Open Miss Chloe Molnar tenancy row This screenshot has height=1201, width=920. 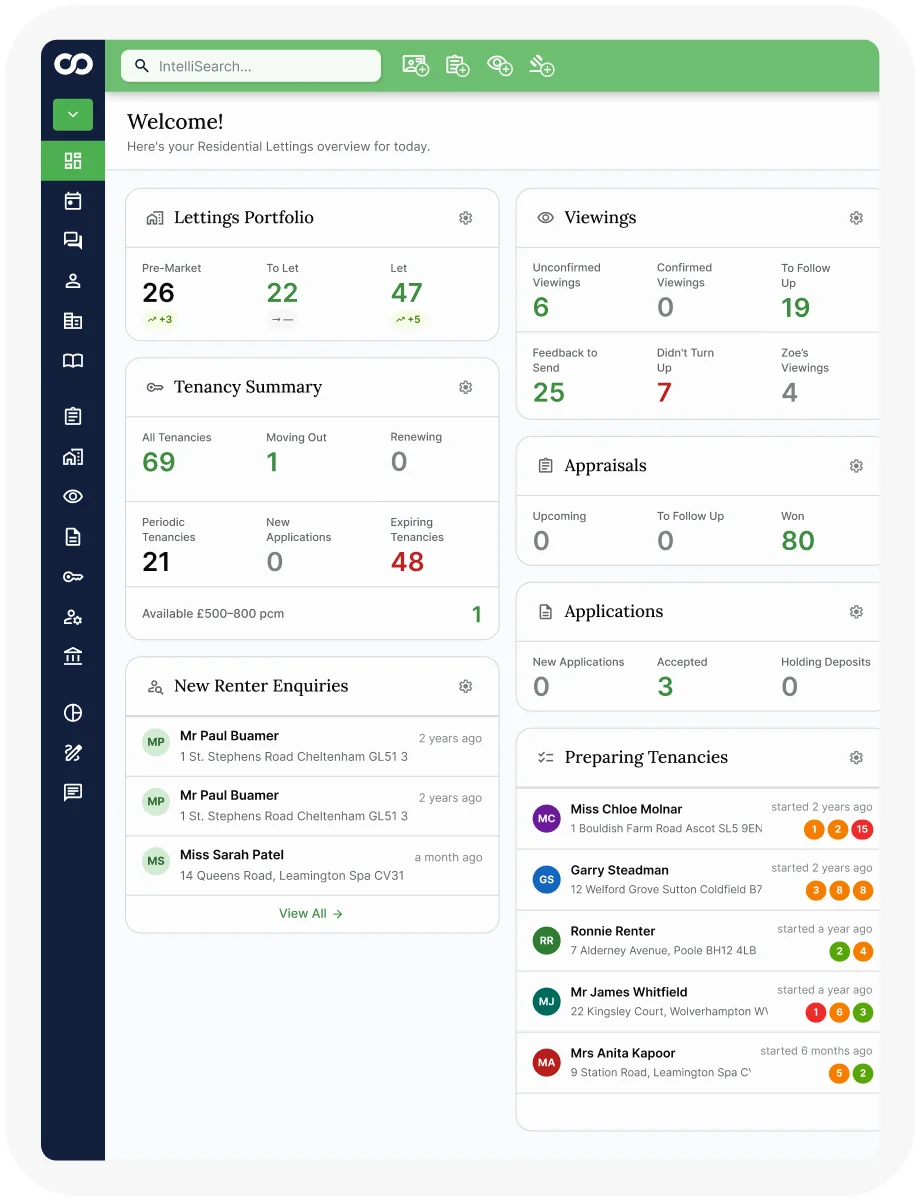coord(698,819)
